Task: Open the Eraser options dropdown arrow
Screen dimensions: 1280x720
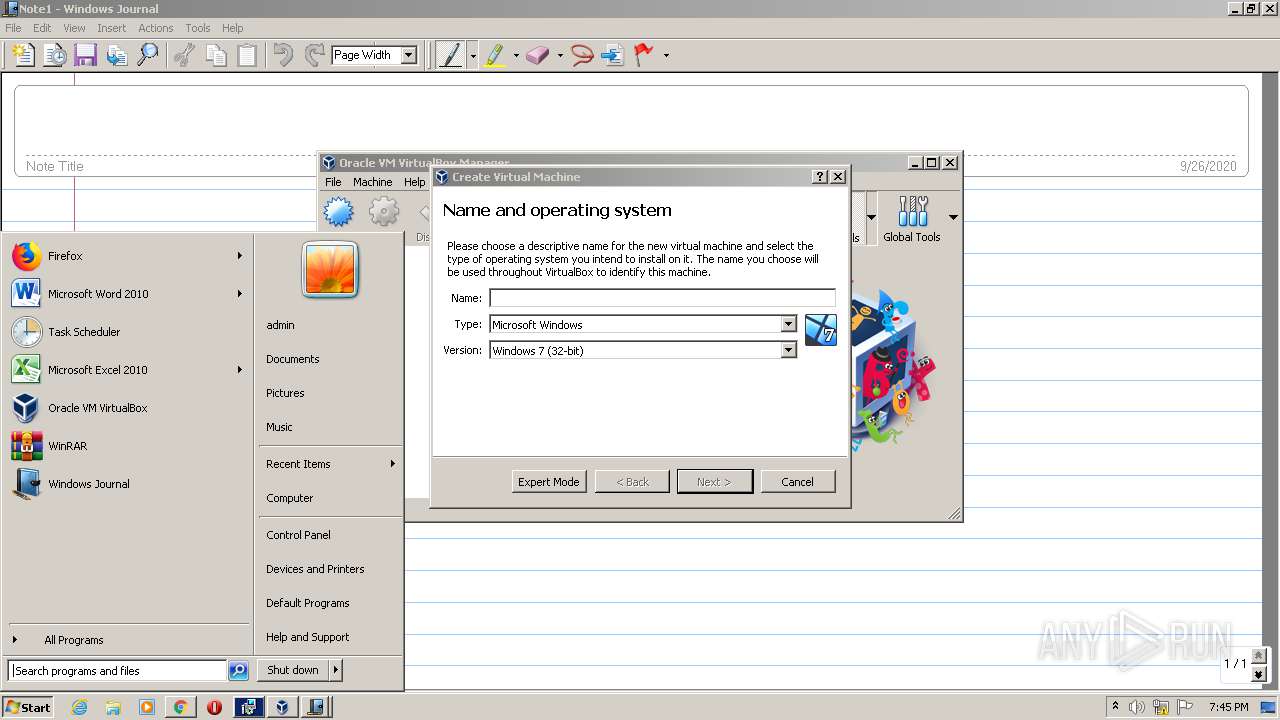Action: coord(560,56)
